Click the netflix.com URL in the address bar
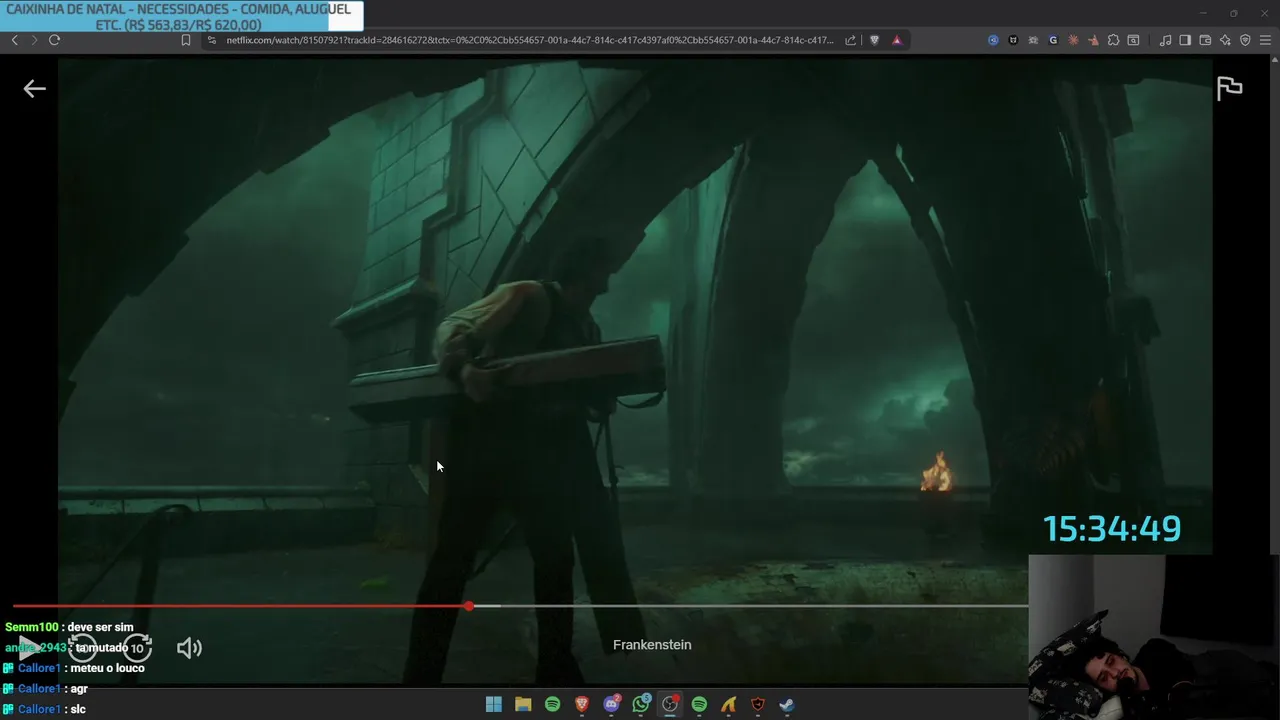The width and height of the screenshot is (1280, 720). pyautogui.click(x=530, y=40)
